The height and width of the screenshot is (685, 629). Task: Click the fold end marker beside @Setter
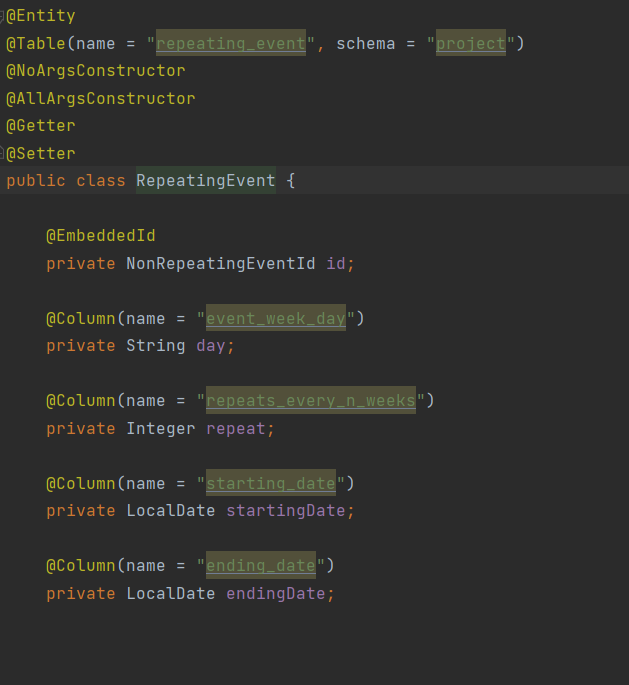point(3,153)
